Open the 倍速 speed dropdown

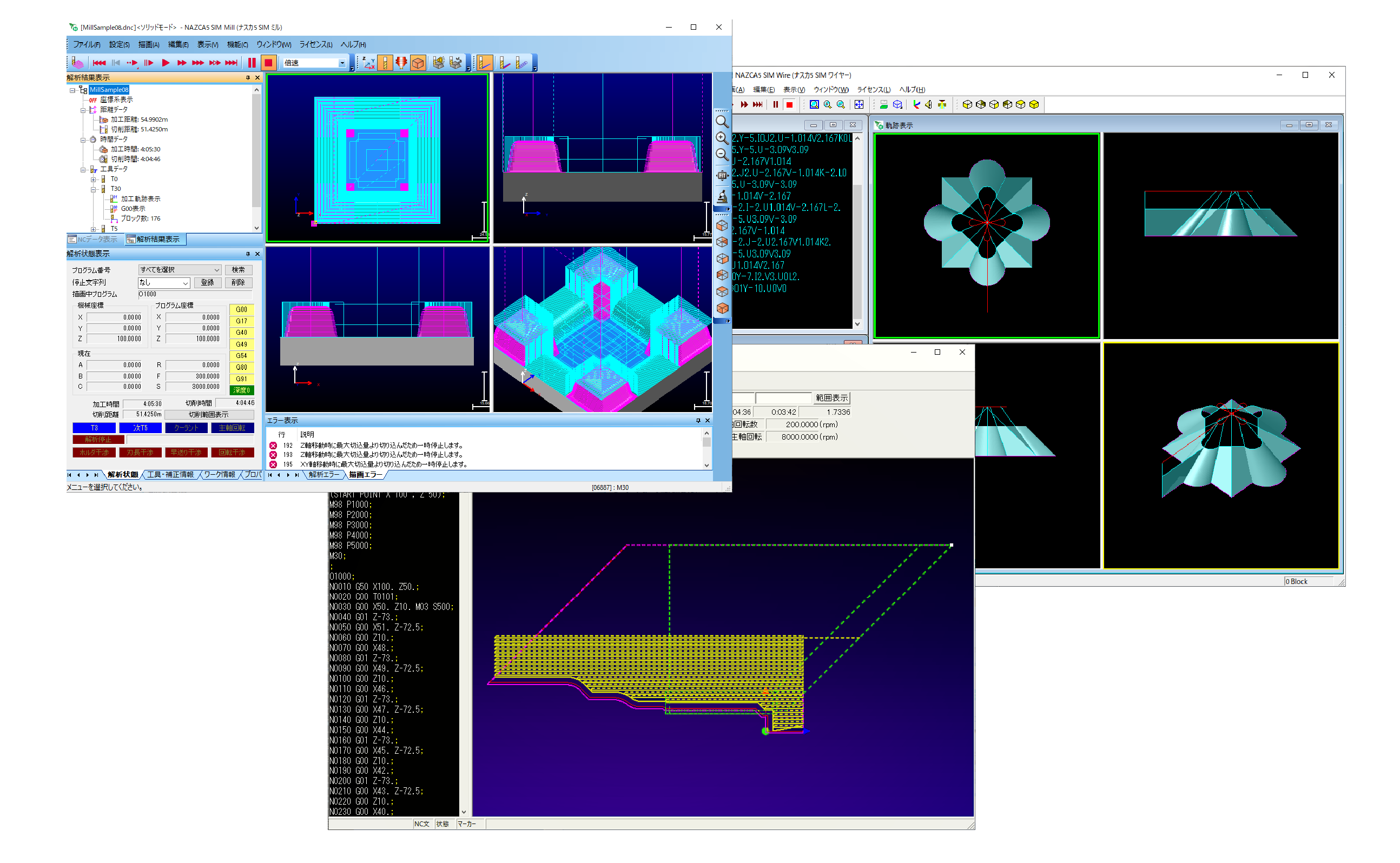coord(342,63)
